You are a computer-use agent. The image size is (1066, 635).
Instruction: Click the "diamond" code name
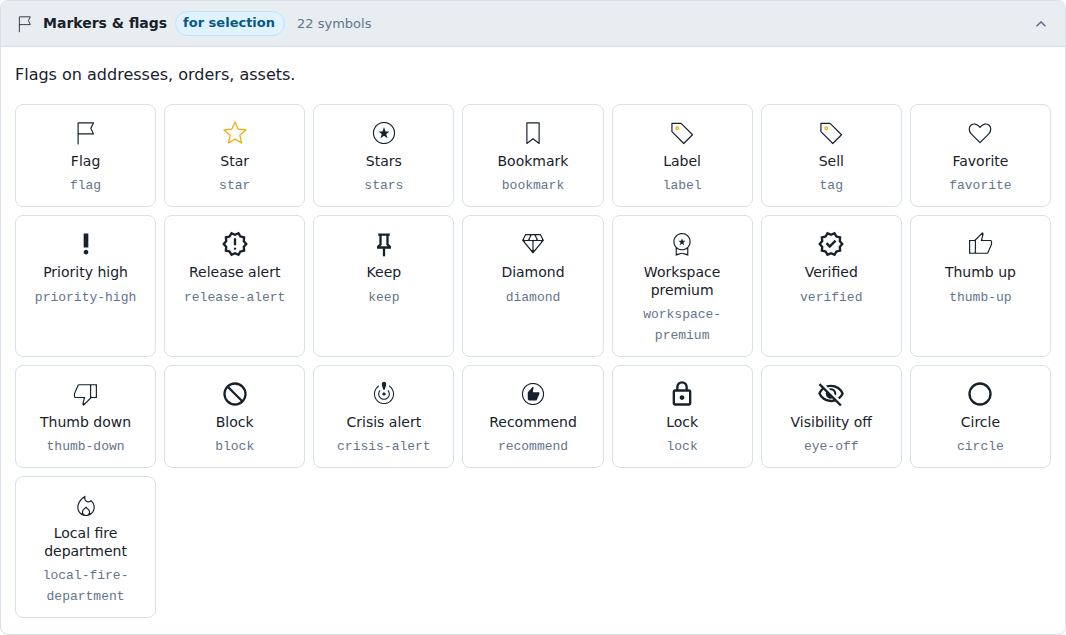pyautogui.click(x=533, y=297)
